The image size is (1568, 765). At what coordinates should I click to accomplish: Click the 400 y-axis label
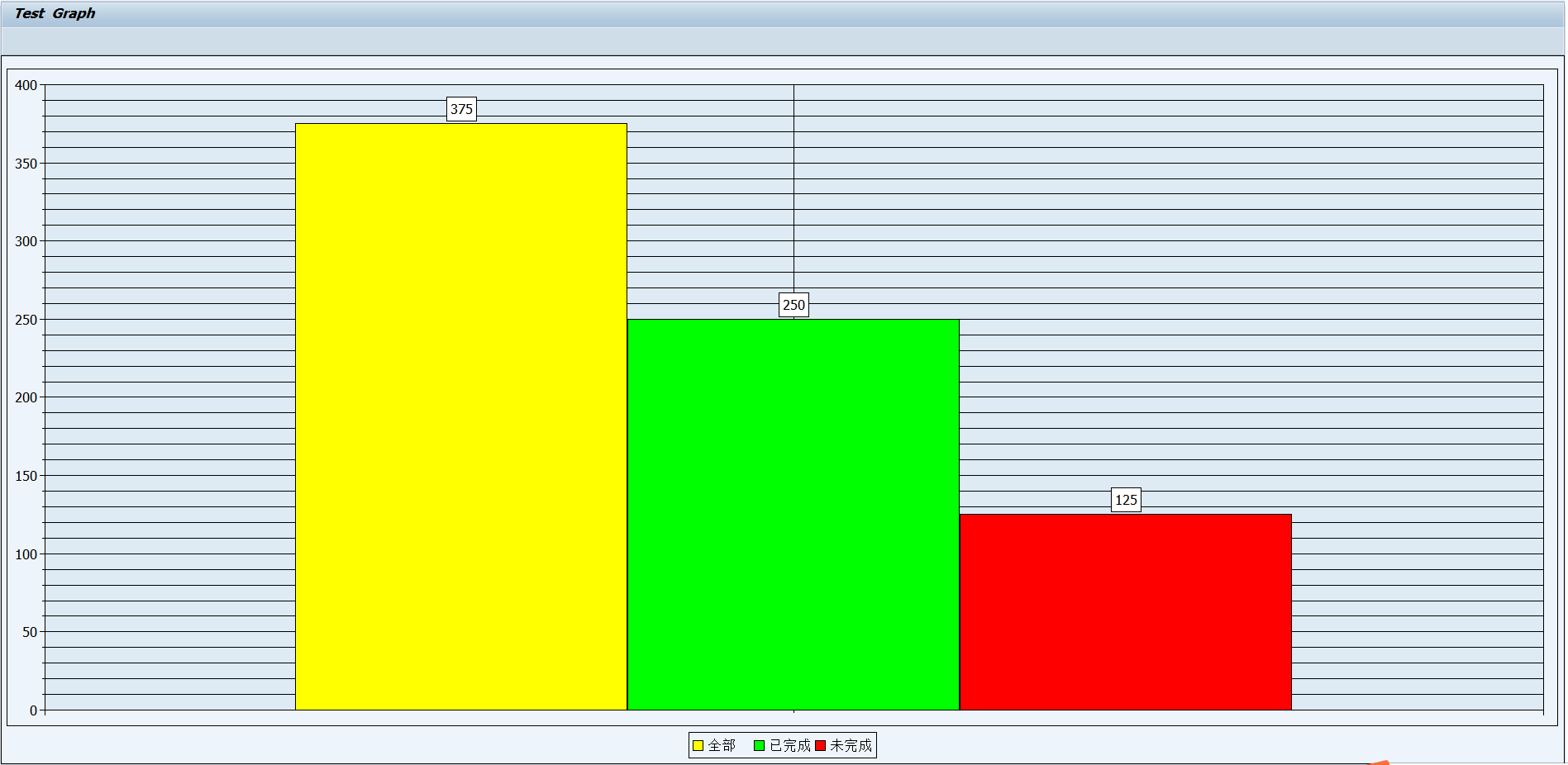pyautogui.click(x=26, y=85)
